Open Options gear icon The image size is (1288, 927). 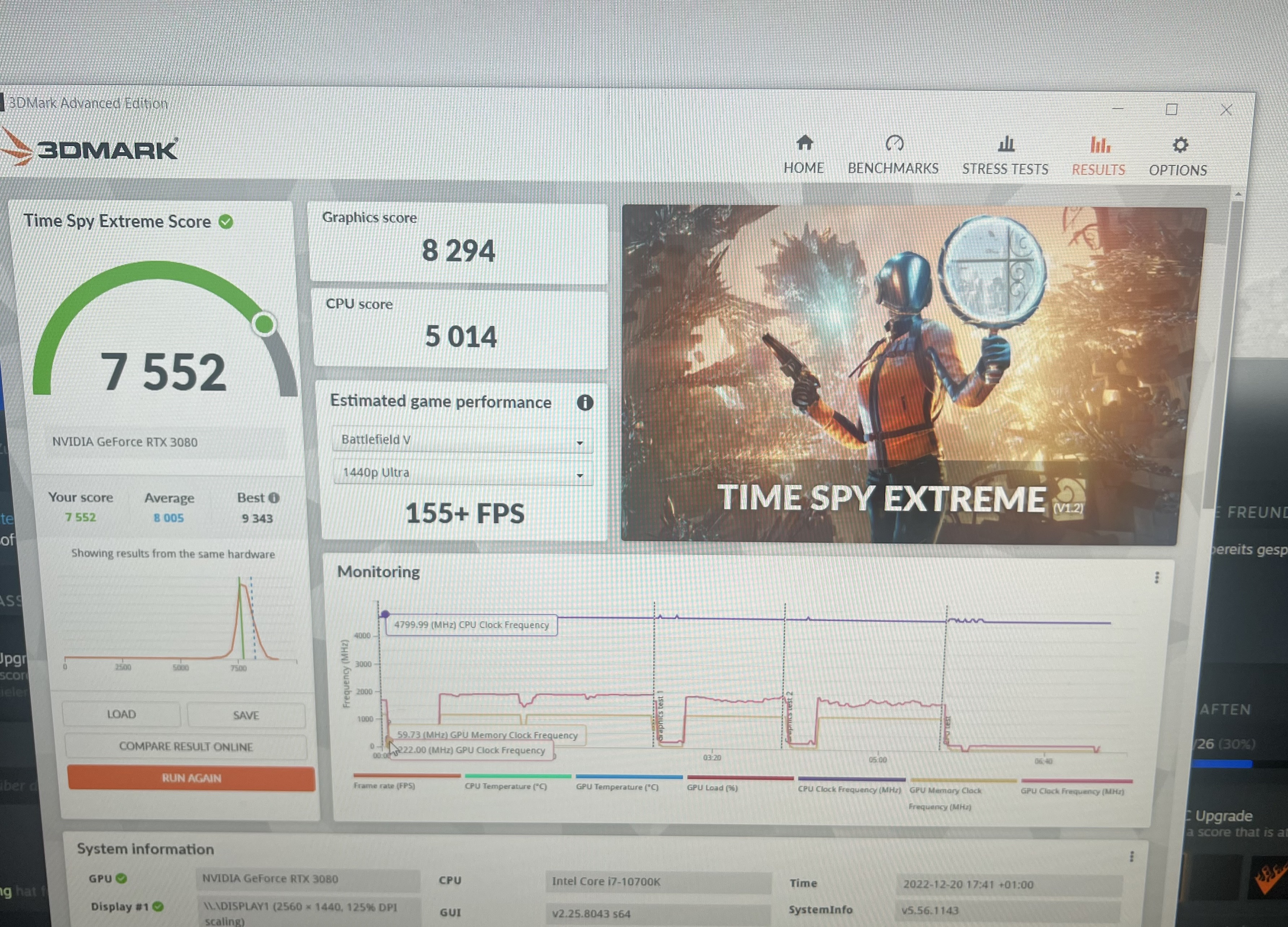point(1180,145)
